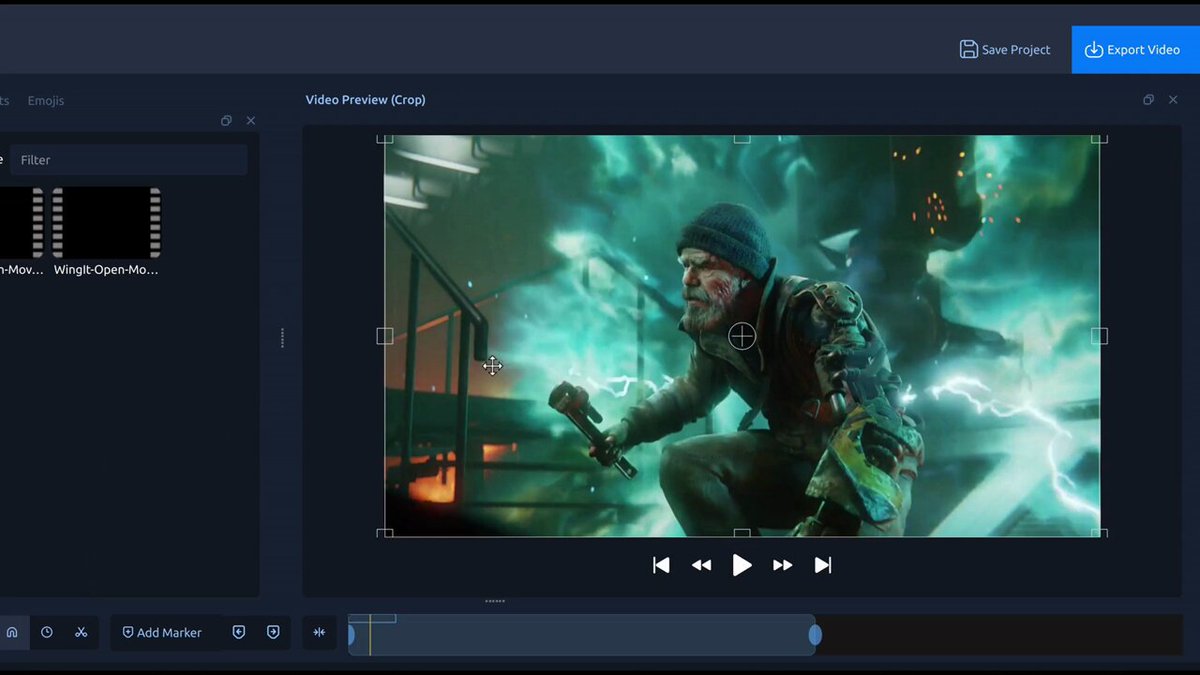The image size is (1200, 675).
Task: Undock the Video Preview panel
Action: coord(1148,100)
